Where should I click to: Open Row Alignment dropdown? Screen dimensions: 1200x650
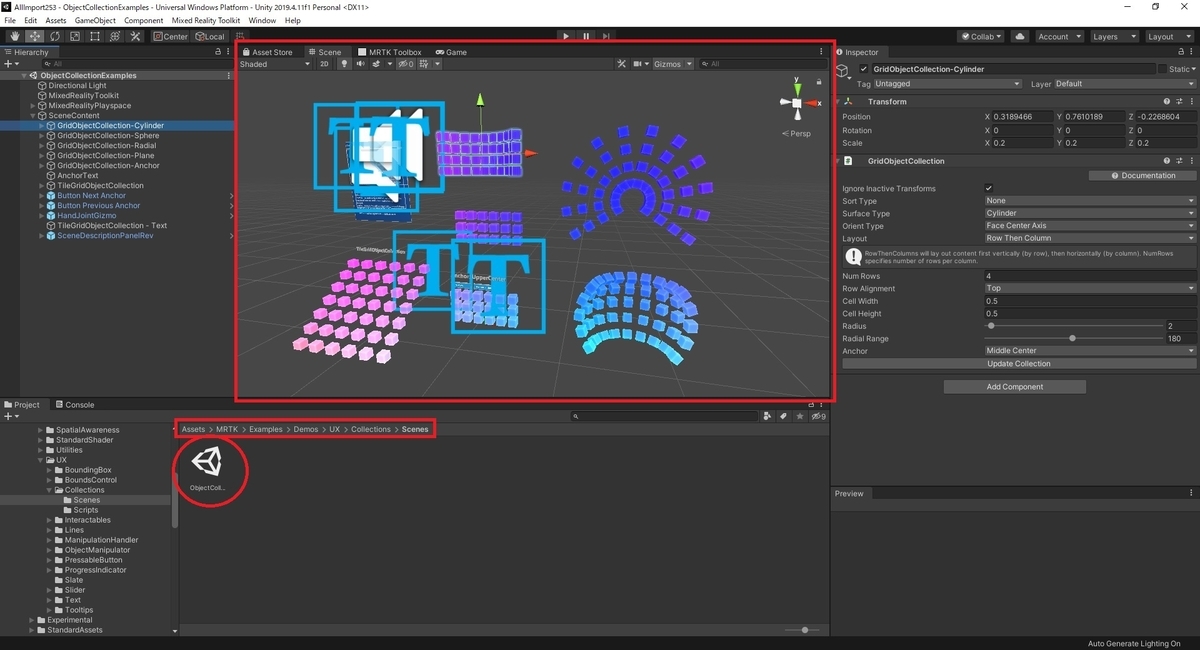[x=1090, y=288]
